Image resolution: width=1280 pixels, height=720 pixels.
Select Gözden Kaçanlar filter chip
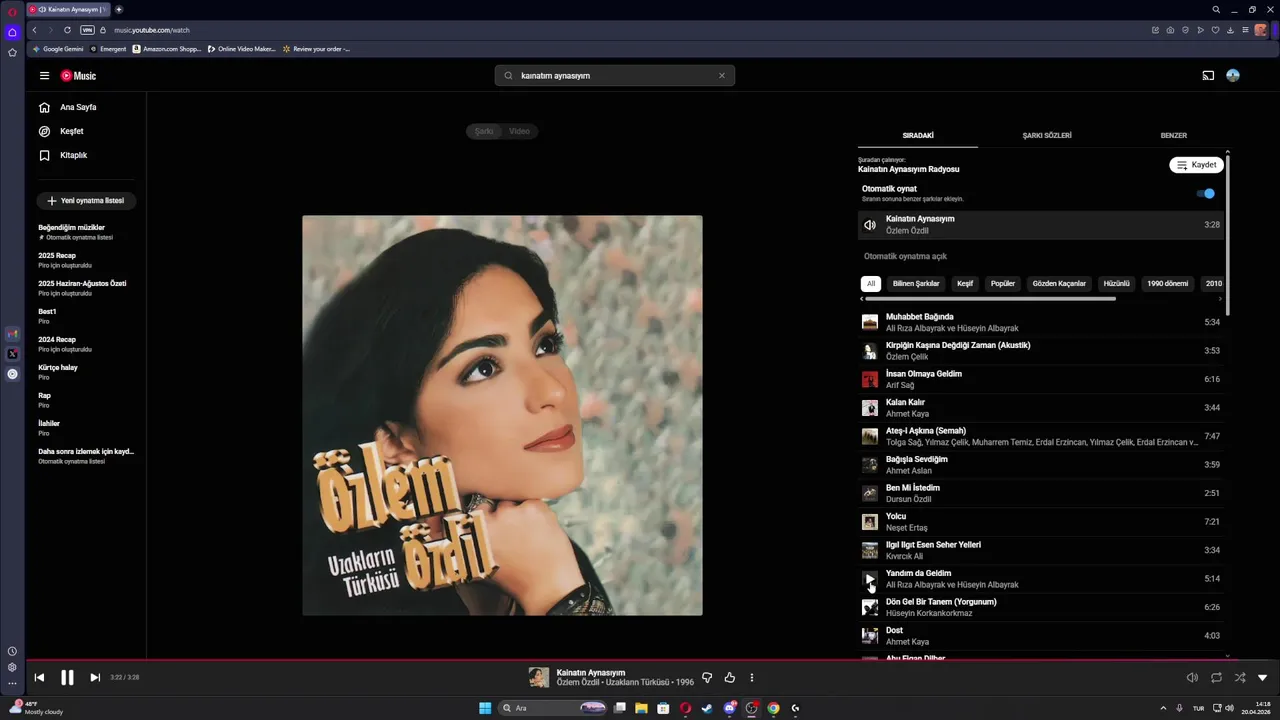click(1059, 283)
